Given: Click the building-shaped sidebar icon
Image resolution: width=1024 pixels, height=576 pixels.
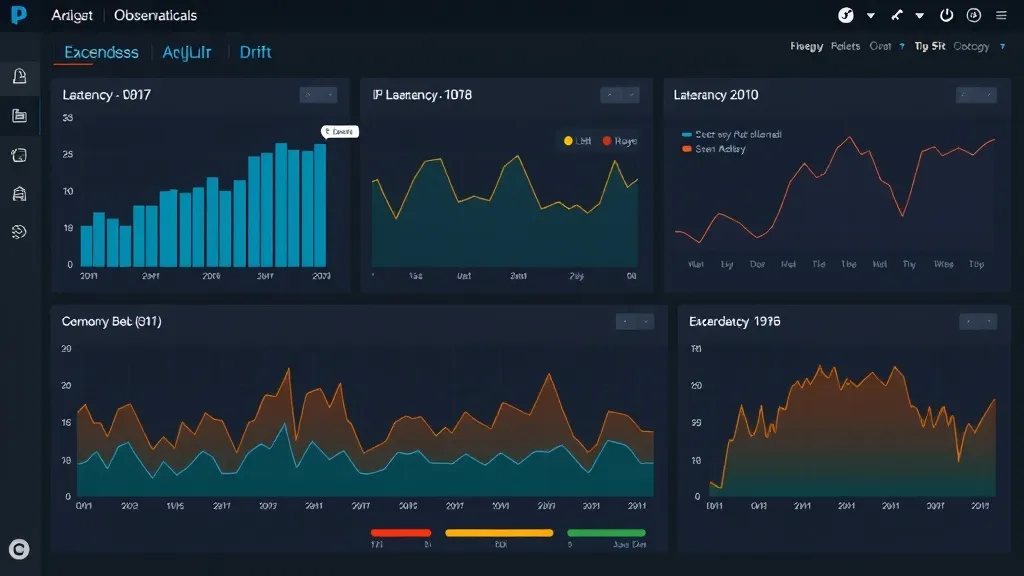Looking at the screenshot, I should 20,193.
